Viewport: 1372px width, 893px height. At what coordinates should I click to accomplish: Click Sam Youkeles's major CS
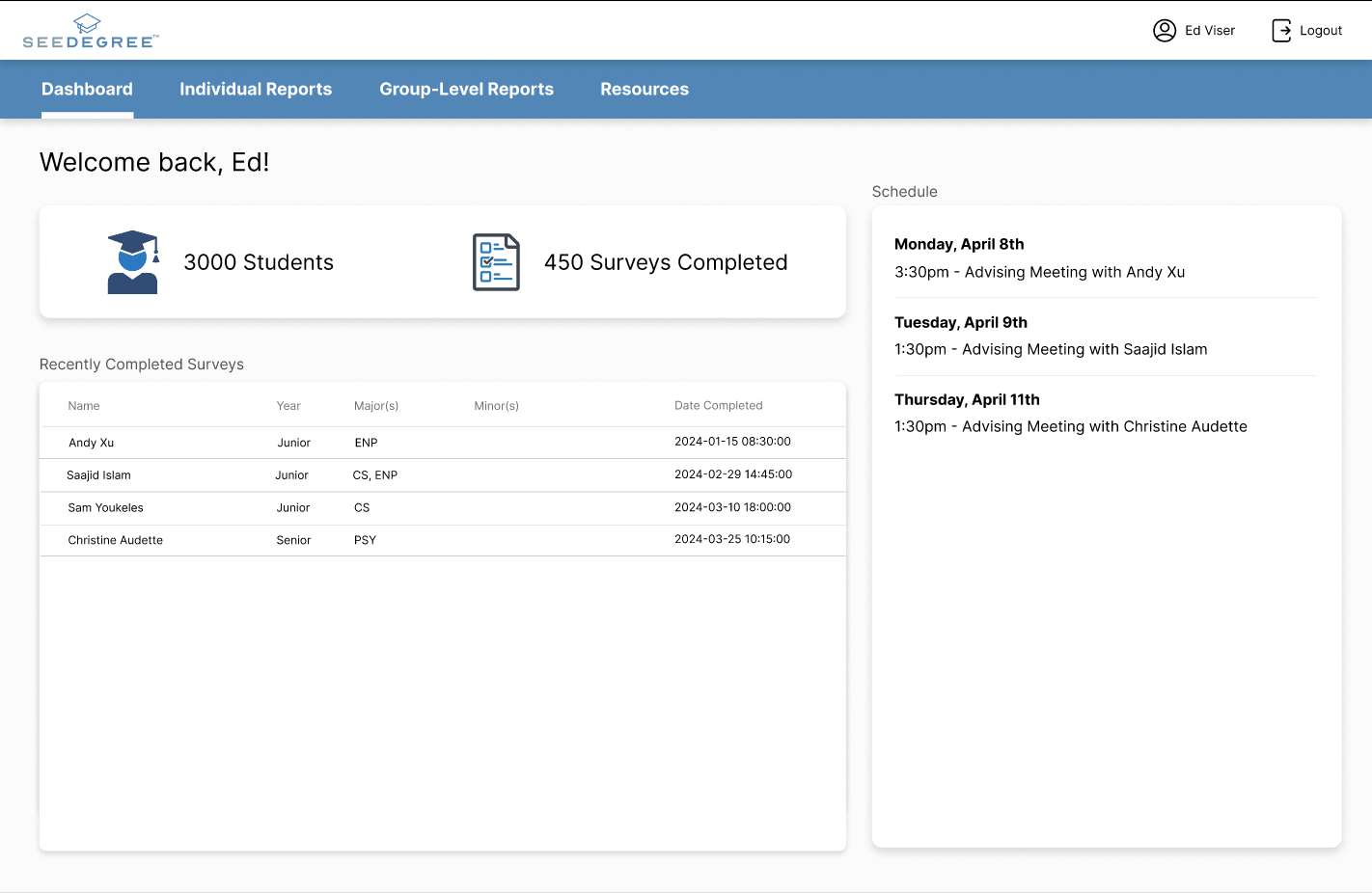coord(362,508)
